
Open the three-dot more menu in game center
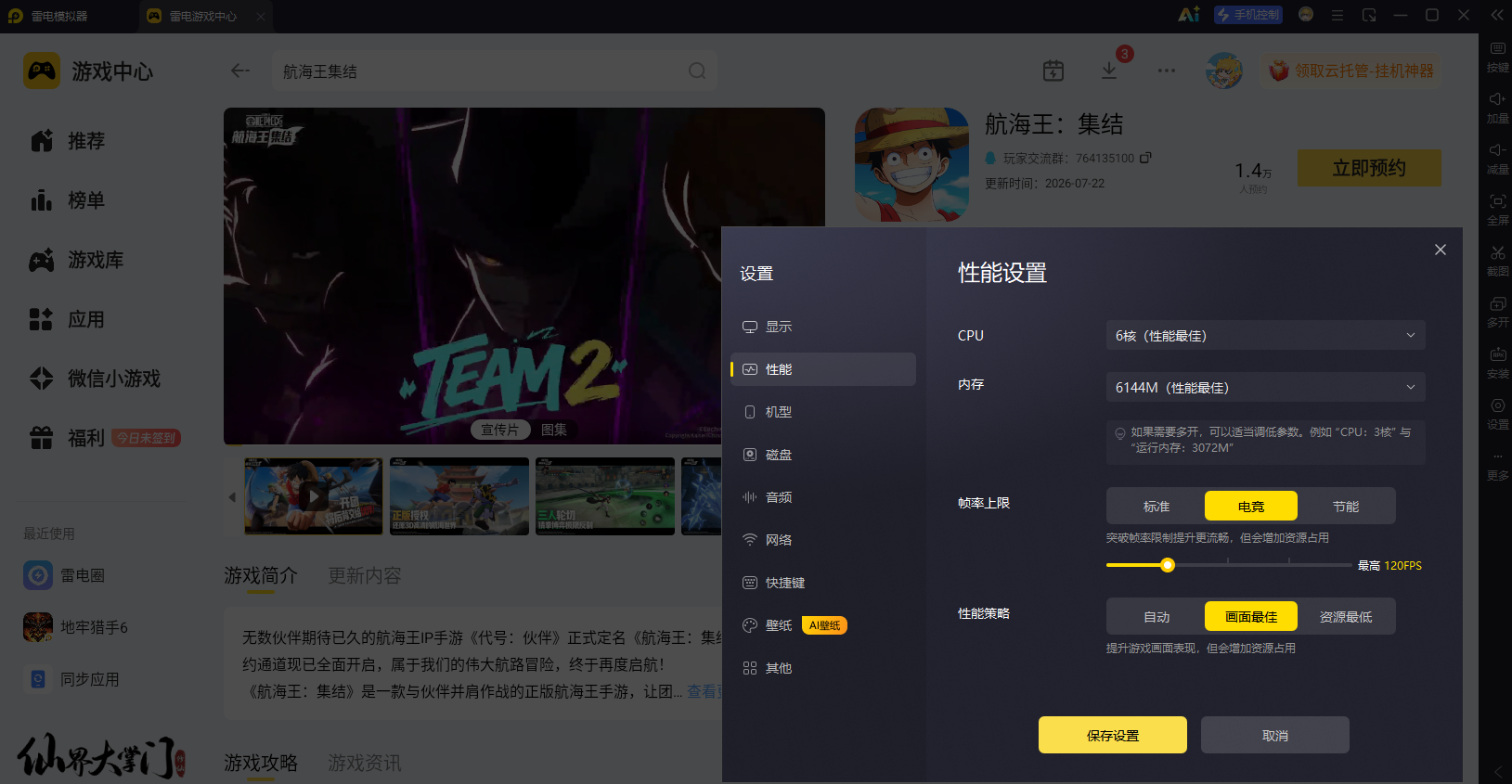(1167, 71)
